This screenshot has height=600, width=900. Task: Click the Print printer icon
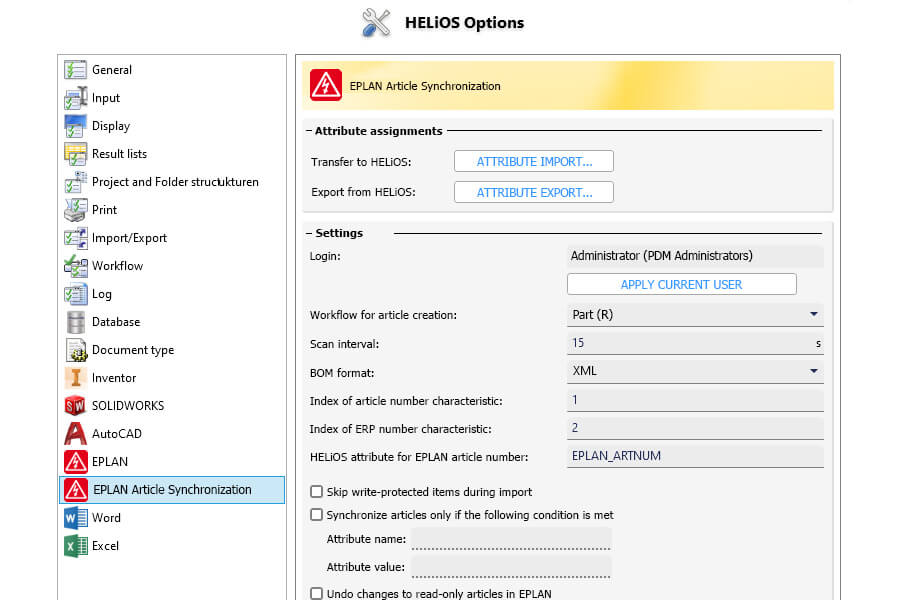click(75, 210)
